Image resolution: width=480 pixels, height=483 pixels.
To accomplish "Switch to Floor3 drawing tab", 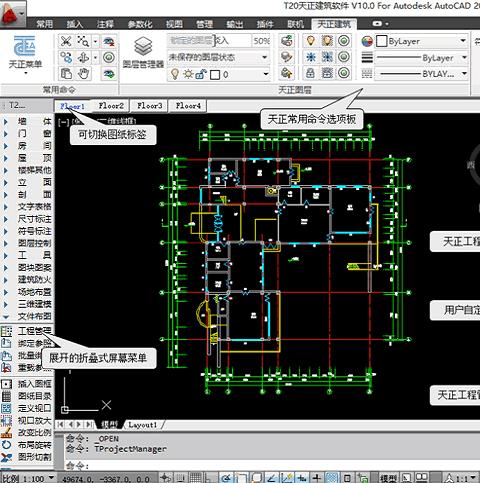I will pos(150,106).
